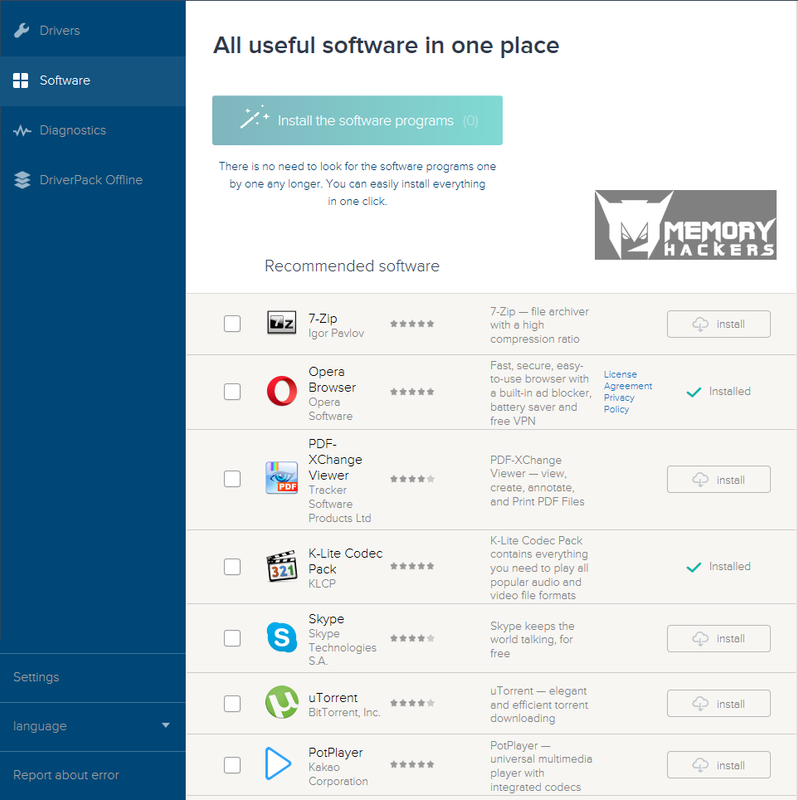Switch to the Software section

point(92,81)
